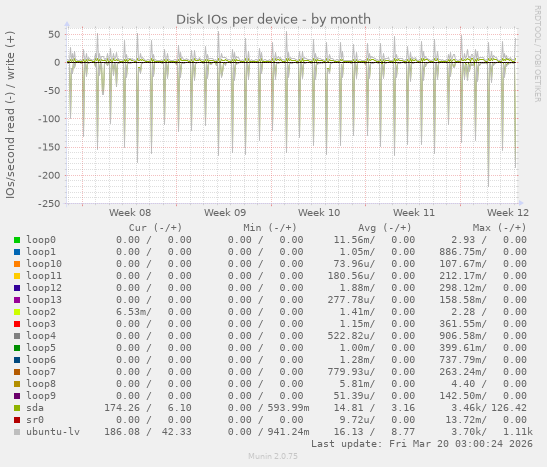Screen dimensions: 547x467
Task: Click the '-250' y-axis tick label
Action: click(49, 203)
